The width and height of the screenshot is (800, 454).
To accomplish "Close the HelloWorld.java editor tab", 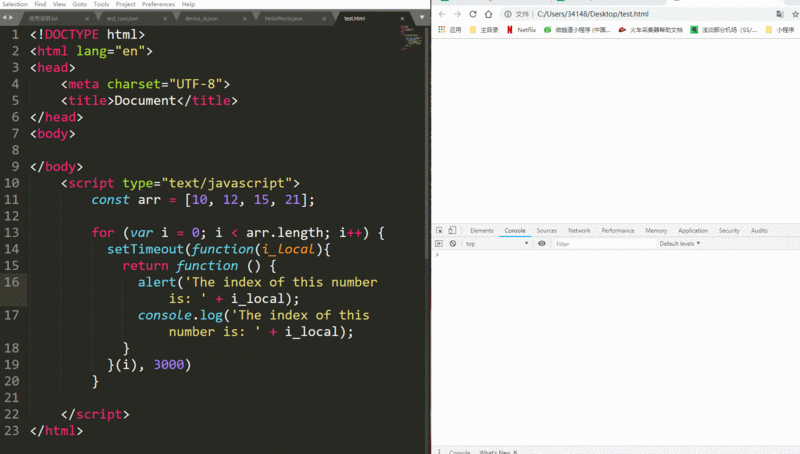I will 323,19.
